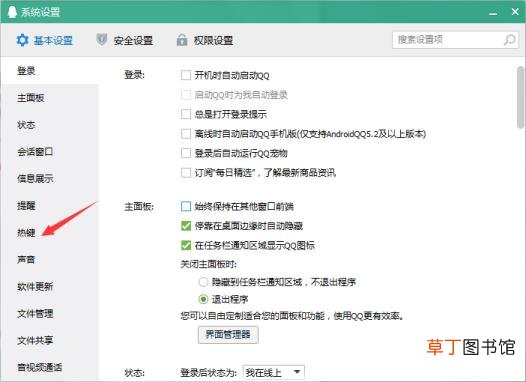This screenshot has height=382, width=526.
Task: Switch to 基本设置 tab
Action: [x=44, y=40]
